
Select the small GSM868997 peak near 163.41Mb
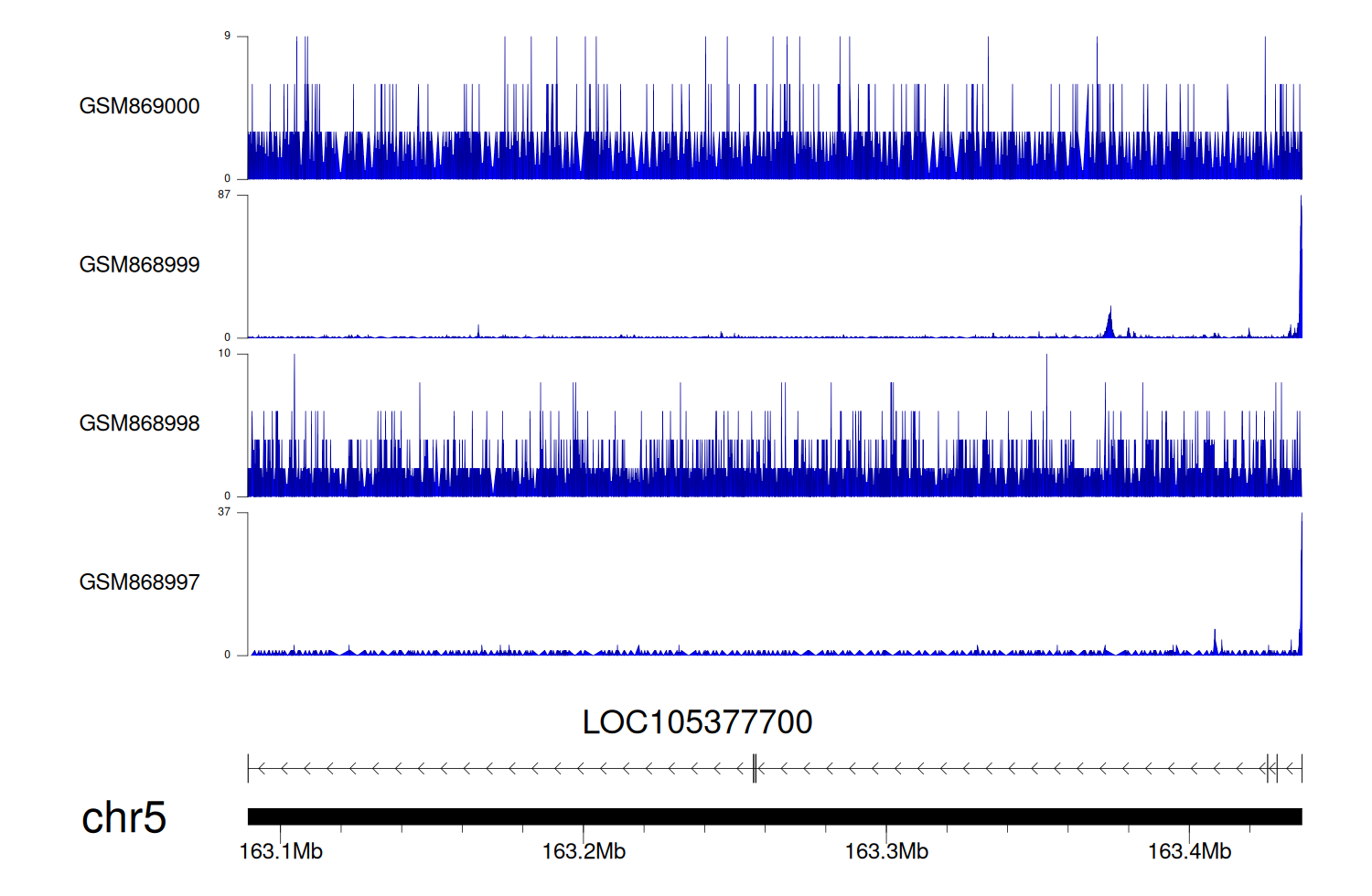click(x=1215, y=642)
